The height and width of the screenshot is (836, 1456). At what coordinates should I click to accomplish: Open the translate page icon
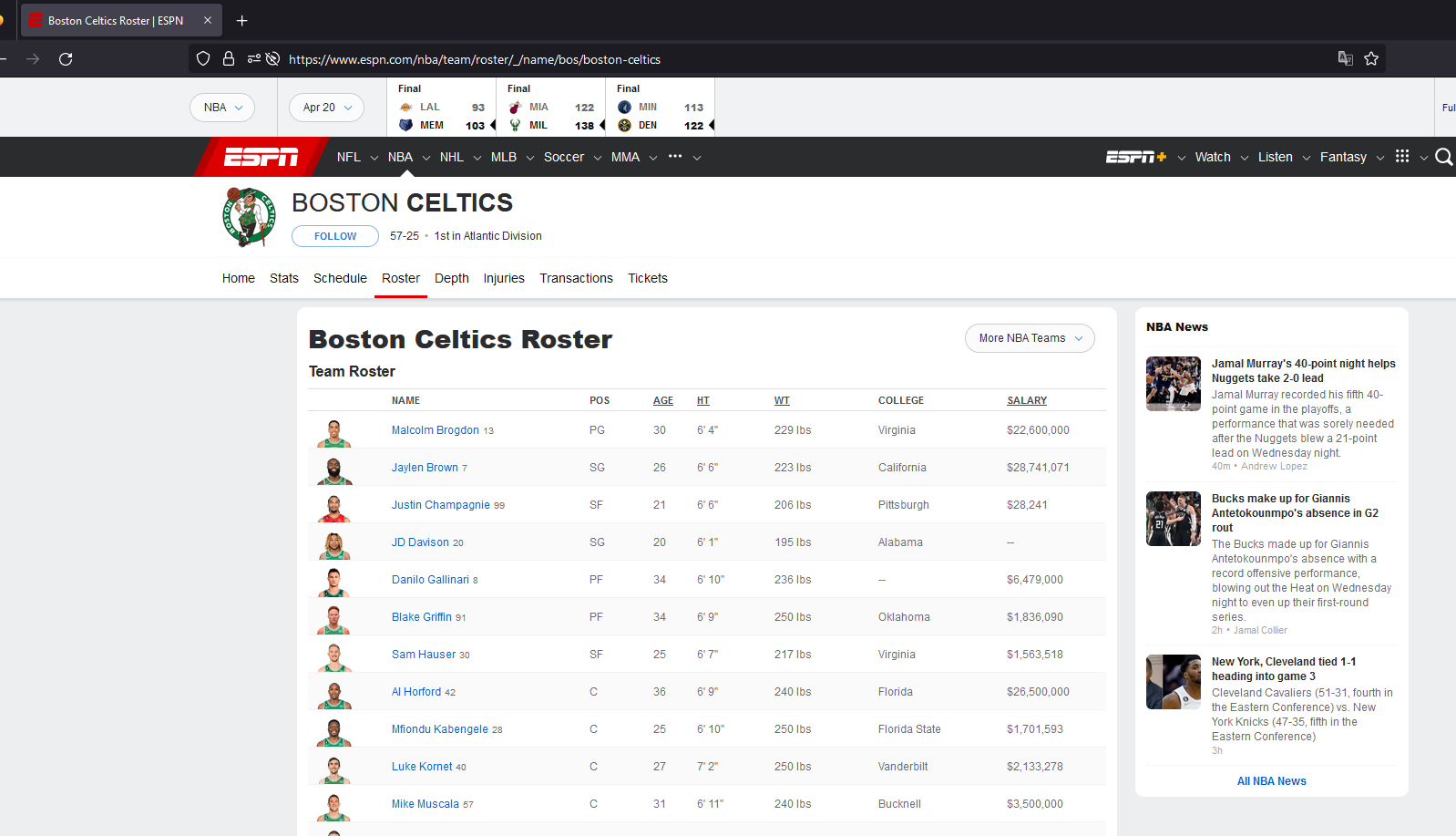1345,58
